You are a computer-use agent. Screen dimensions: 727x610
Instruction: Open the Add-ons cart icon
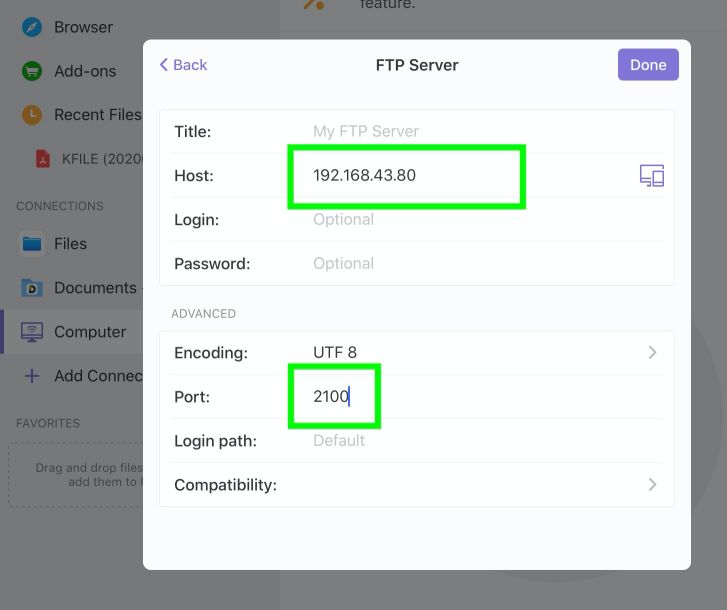coord(32,71)
